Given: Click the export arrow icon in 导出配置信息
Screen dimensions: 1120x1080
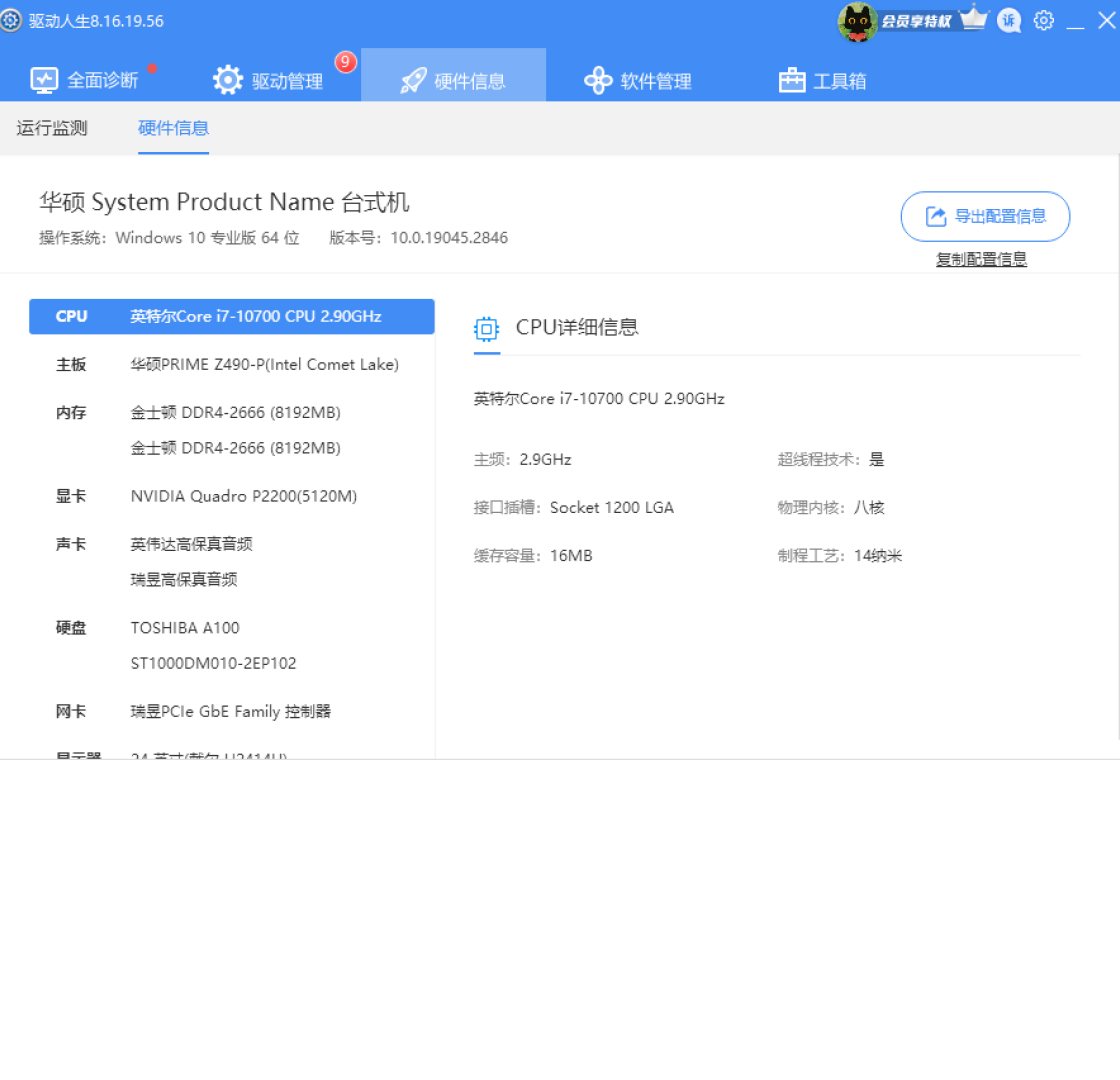Looking at the screenshot, I should [936, 216].
